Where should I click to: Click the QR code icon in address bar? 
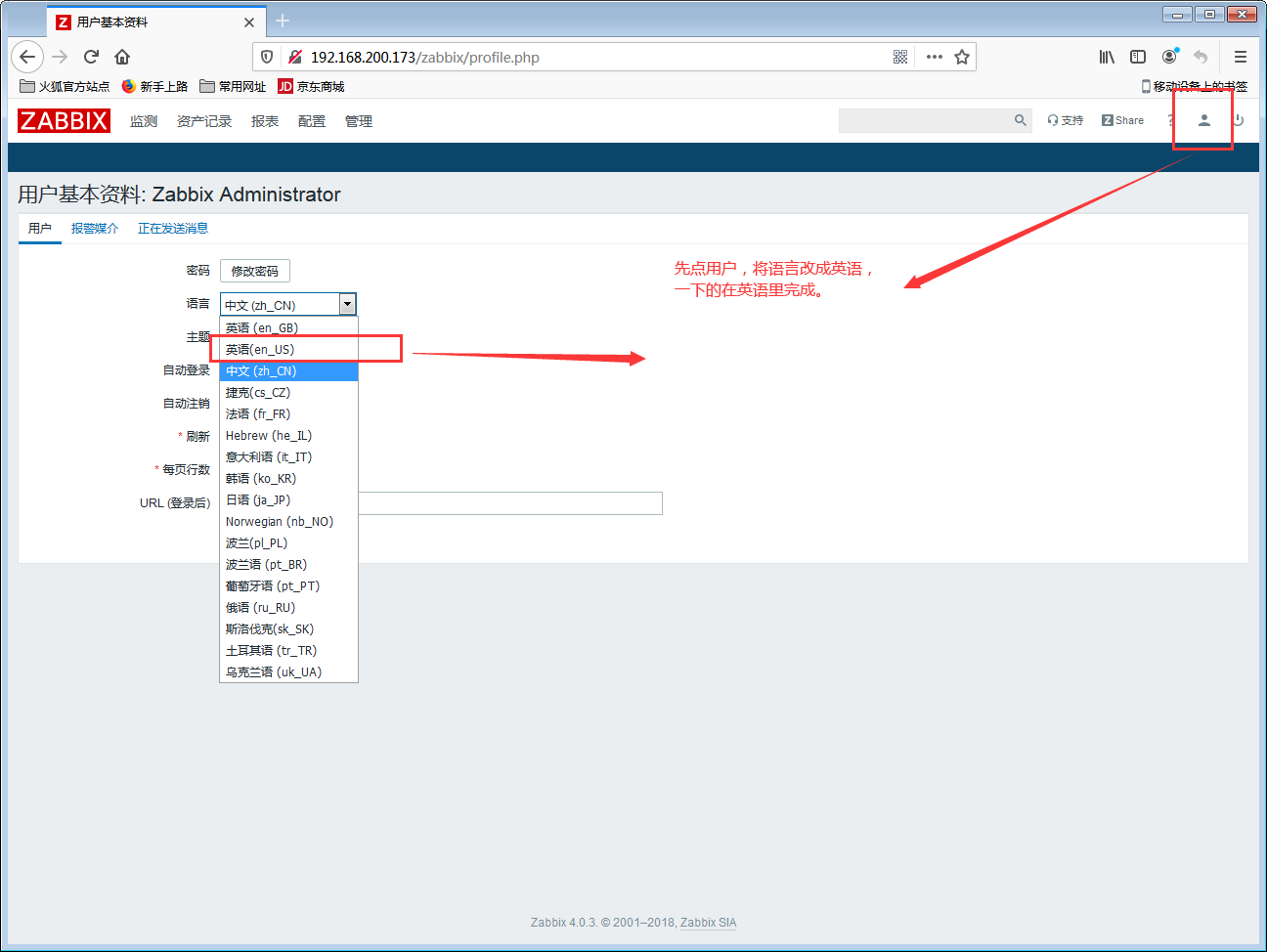coord(900,57)
